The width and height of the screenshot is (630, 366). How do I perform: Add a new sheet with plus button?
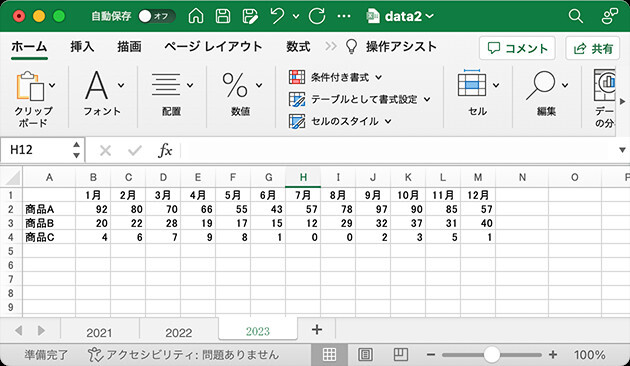[317, 330]
